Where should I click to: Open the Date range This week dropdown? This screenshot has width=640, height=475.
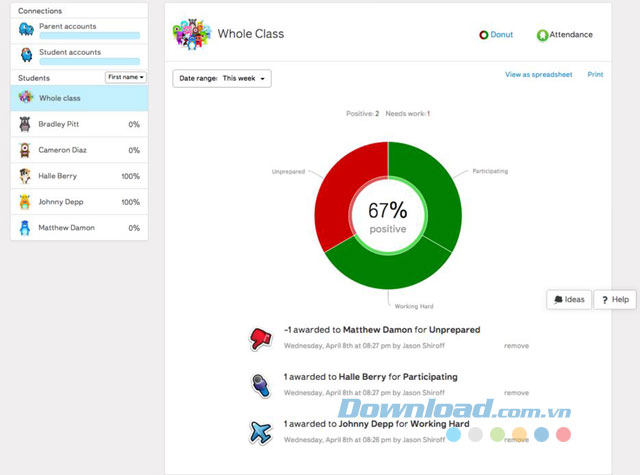(222, 78)
